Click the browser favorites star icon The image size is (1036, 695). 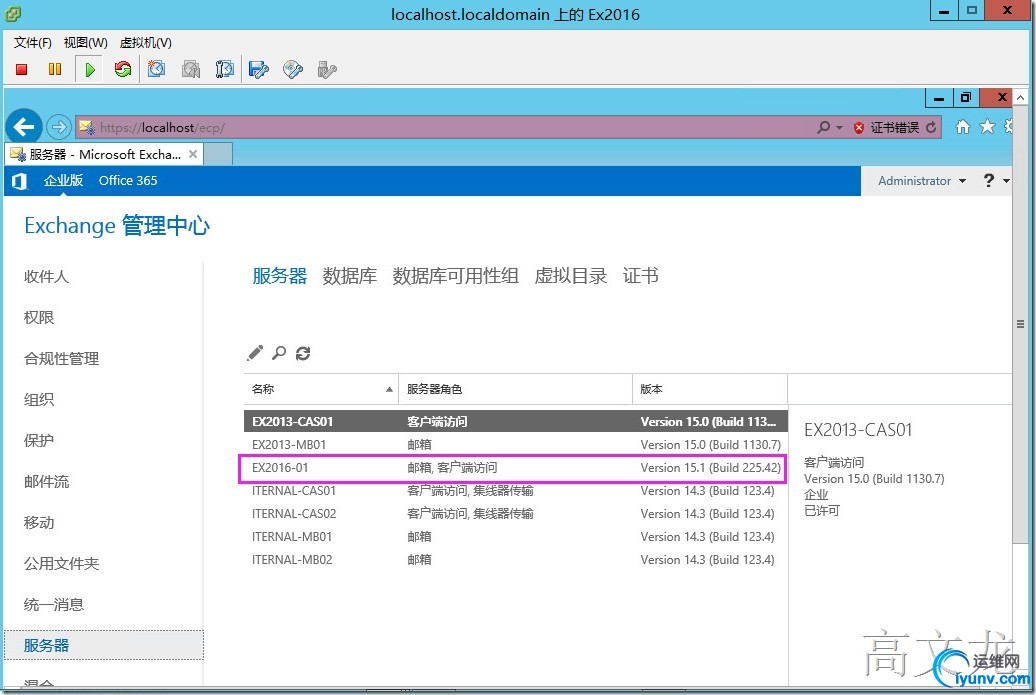[x=987, y=127]
